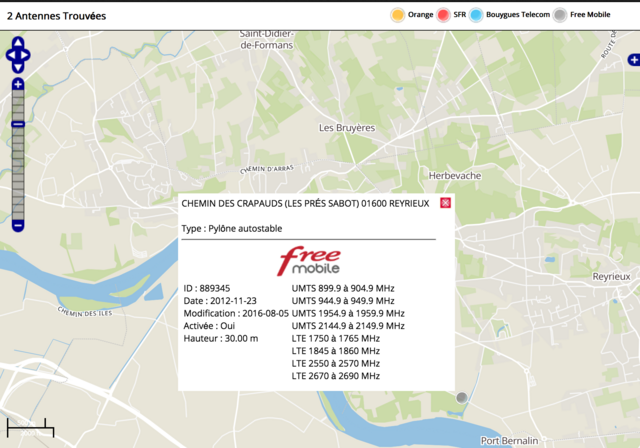Viewport: 640px width, 448px height.
Task: Zoom out with the bottom minus button
Action: 18,225
